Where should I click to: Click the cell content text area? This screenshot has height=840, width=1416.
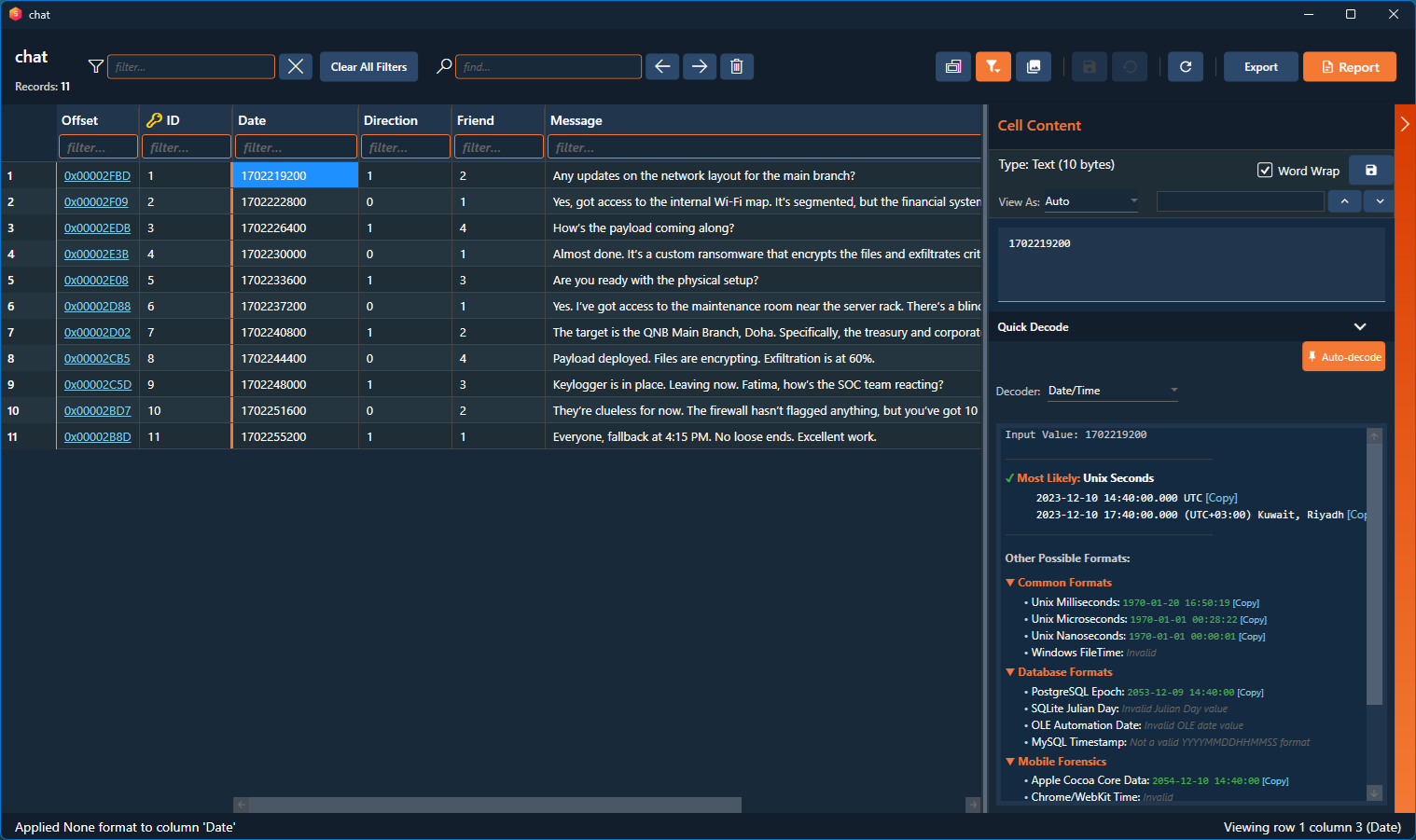click(x=1191, y=265)
